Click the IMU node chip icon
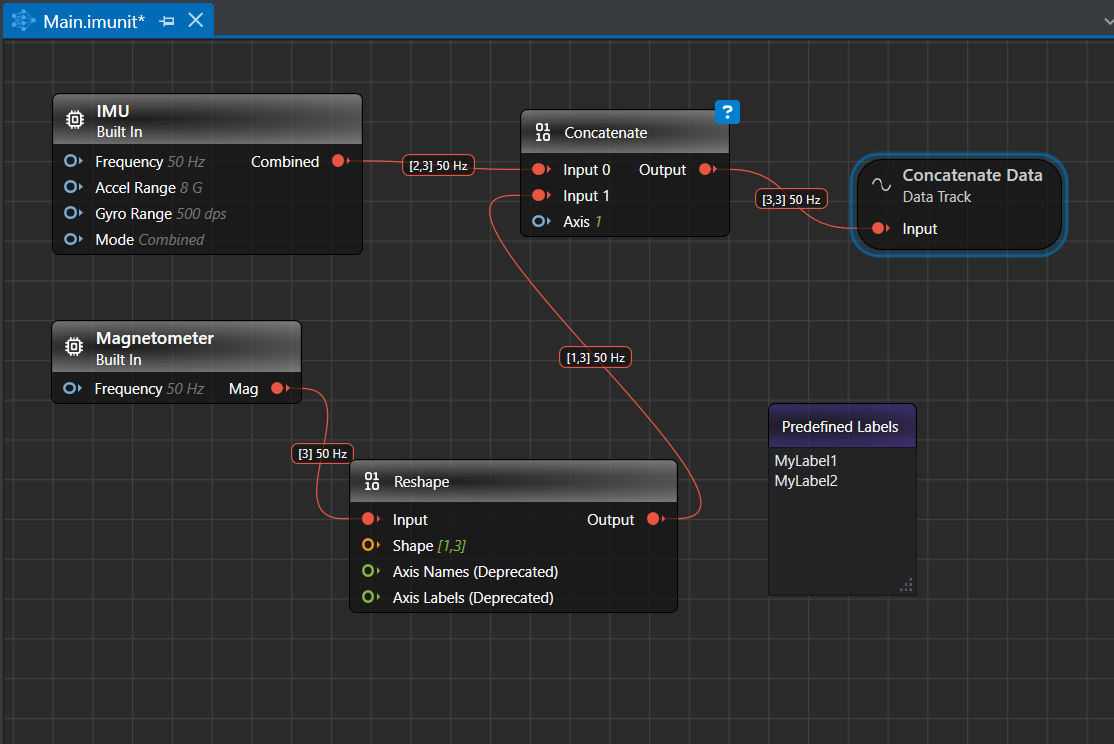The height and width of the screenshot is (744, 1114). [x=75, y=120]
